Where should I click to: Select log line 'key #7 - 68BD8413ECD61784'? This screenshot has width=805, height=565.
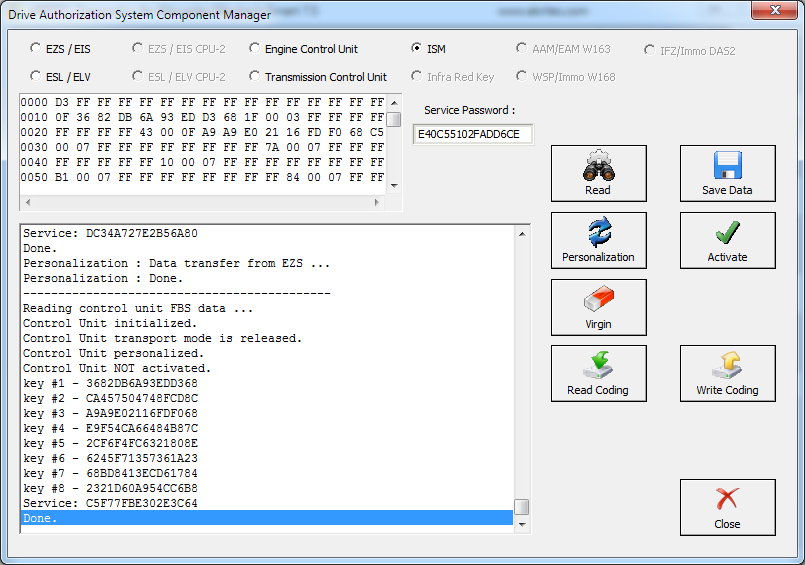267,473
